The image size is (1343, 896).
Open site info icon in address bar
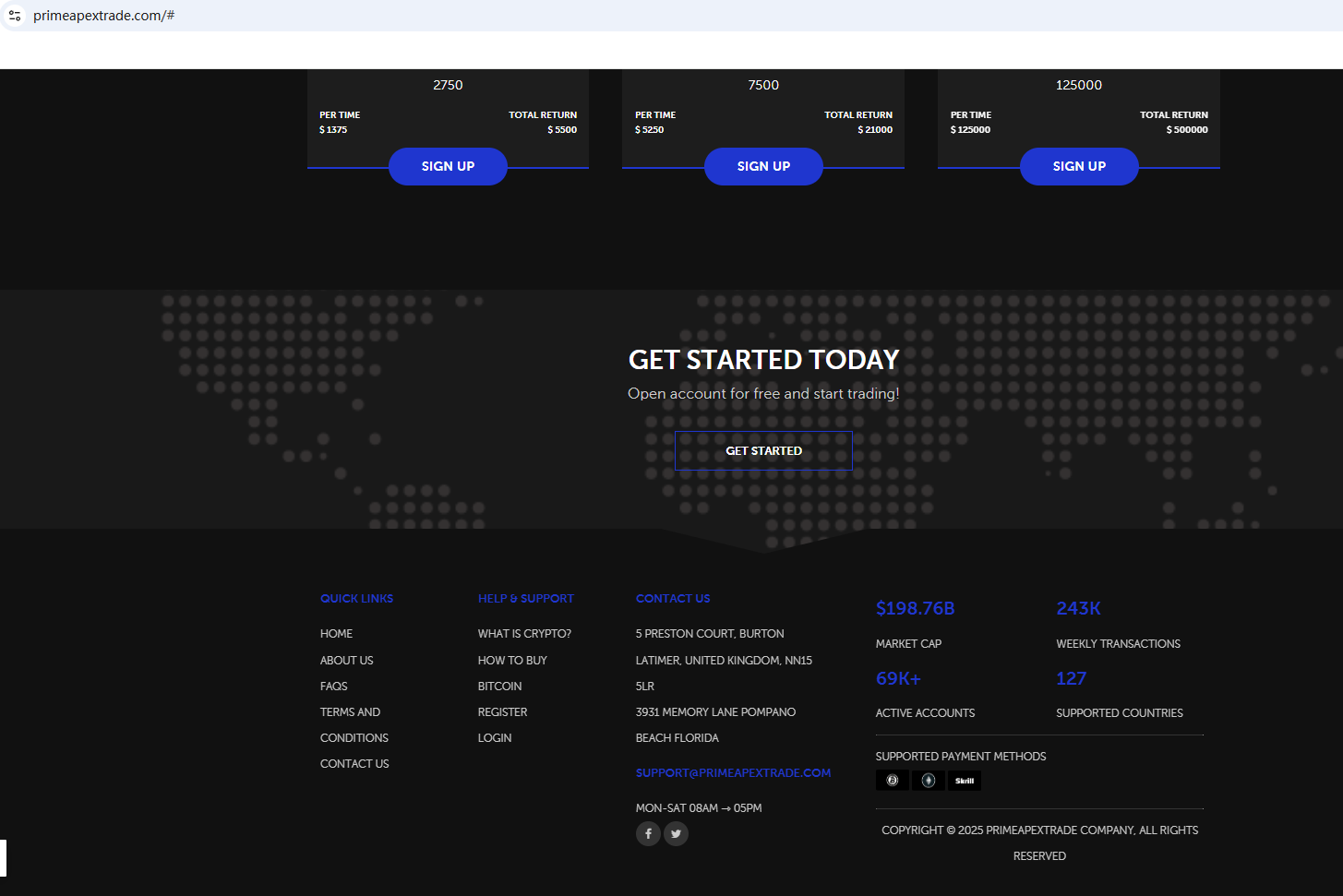[15, 16]
